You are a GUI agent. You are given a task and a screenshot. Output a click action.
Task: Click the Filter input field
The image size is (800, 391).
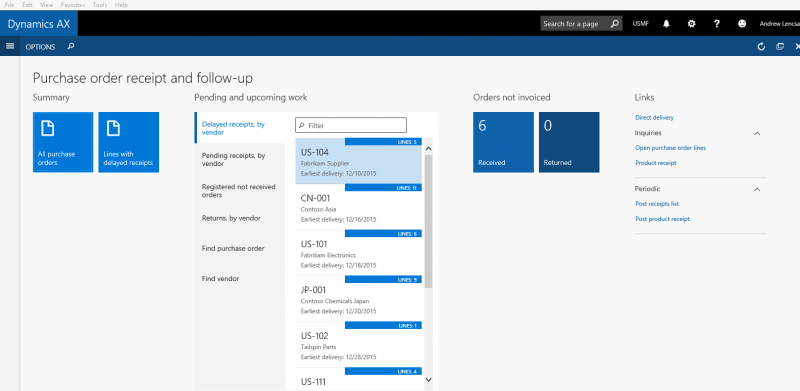[x=351, y=125]
